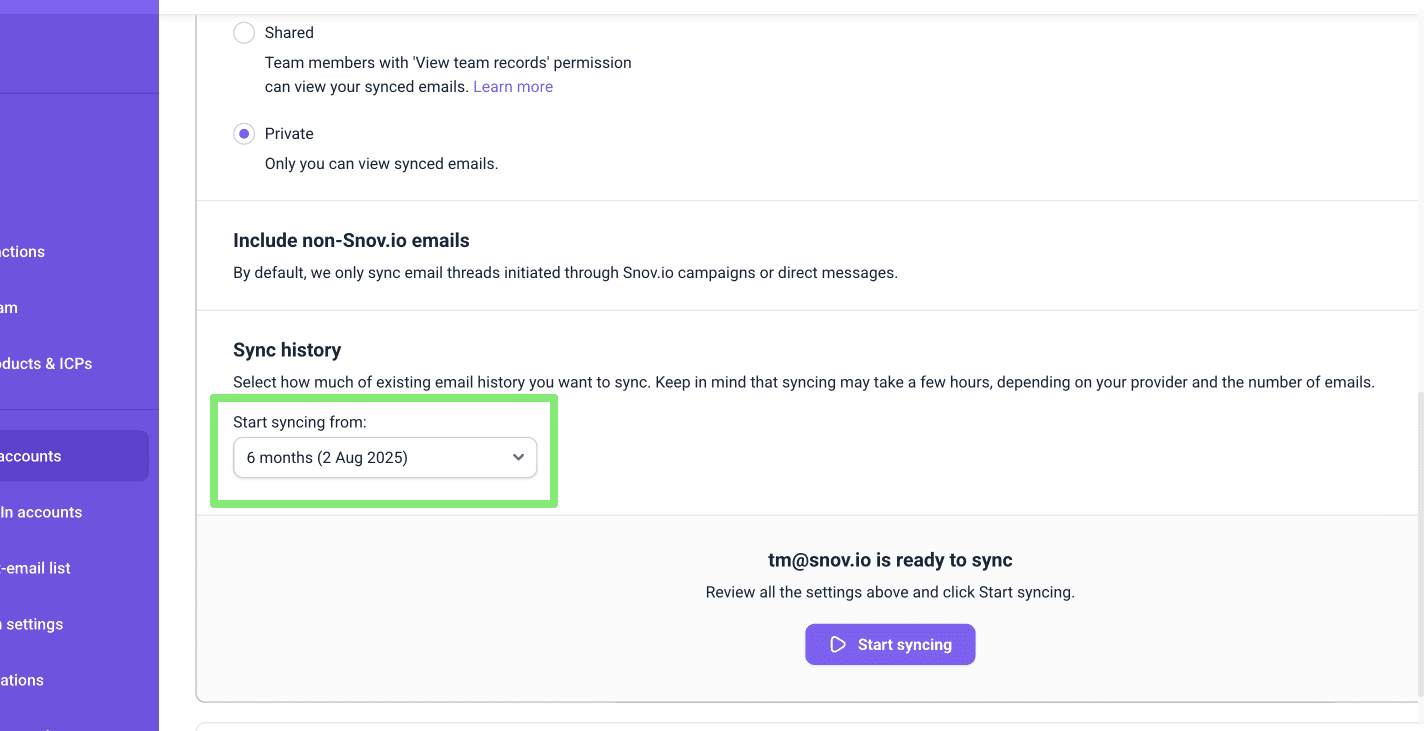Open the Products & ICPs sidebar item
The image size is (1424, 731).
click(x=46, y=364)
